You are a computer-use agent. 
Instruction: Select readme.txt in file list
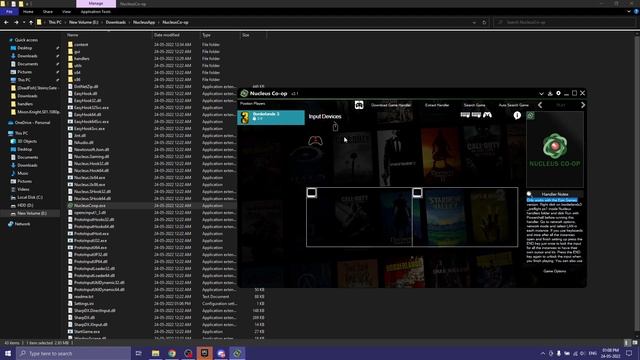point(84,297)
